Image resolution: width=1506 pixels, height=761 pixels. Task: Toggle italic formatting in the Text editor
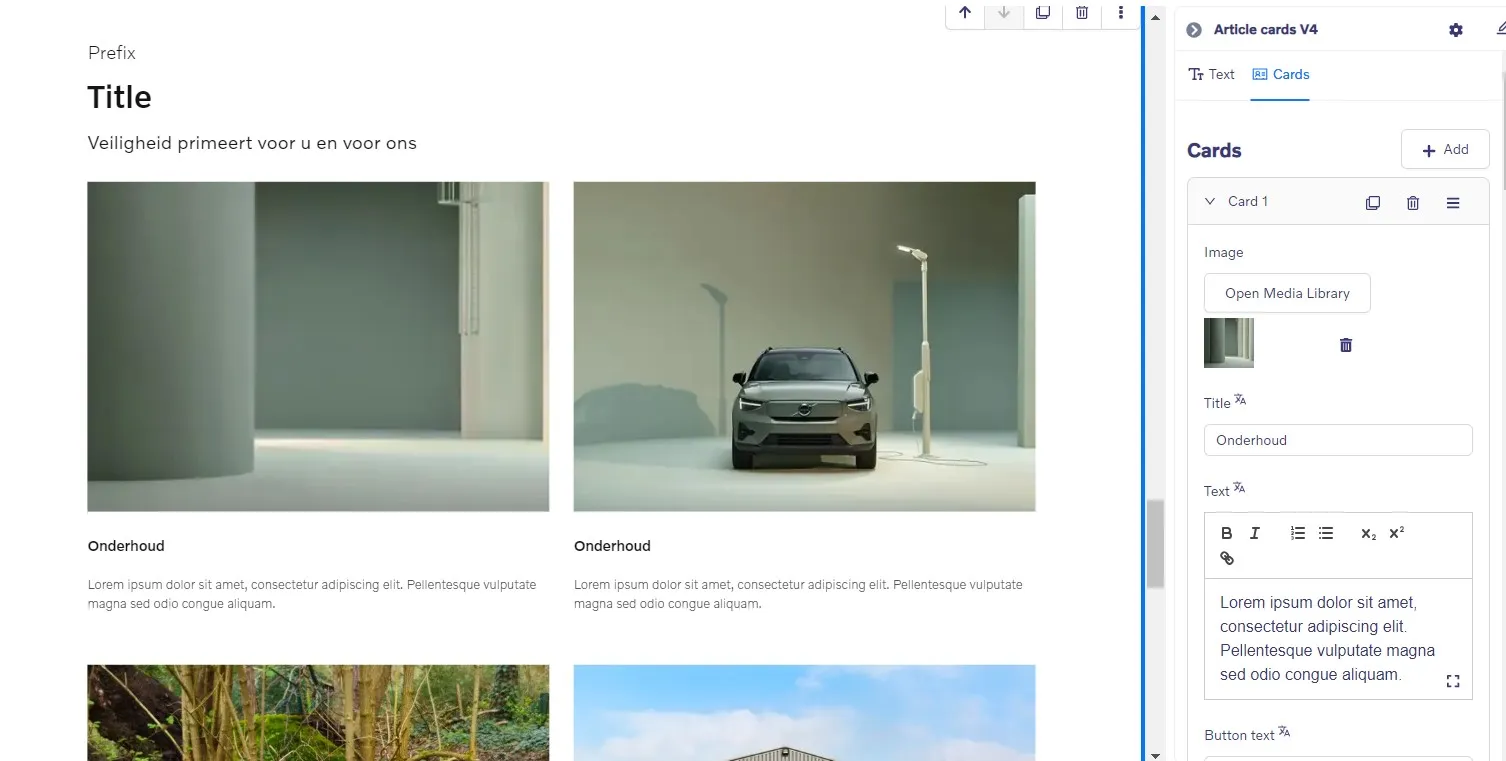click(x=1255, y=533)
